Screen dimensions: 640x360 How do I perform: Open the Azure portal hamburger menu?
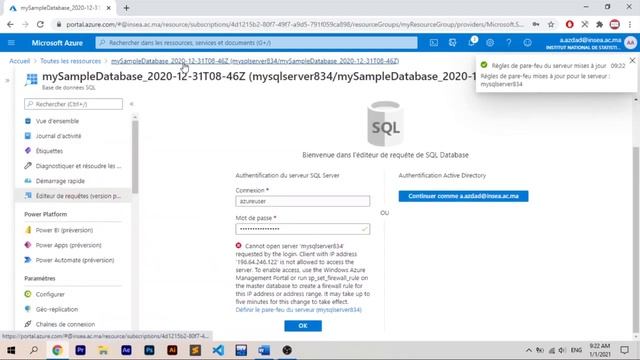coord(11,43)
